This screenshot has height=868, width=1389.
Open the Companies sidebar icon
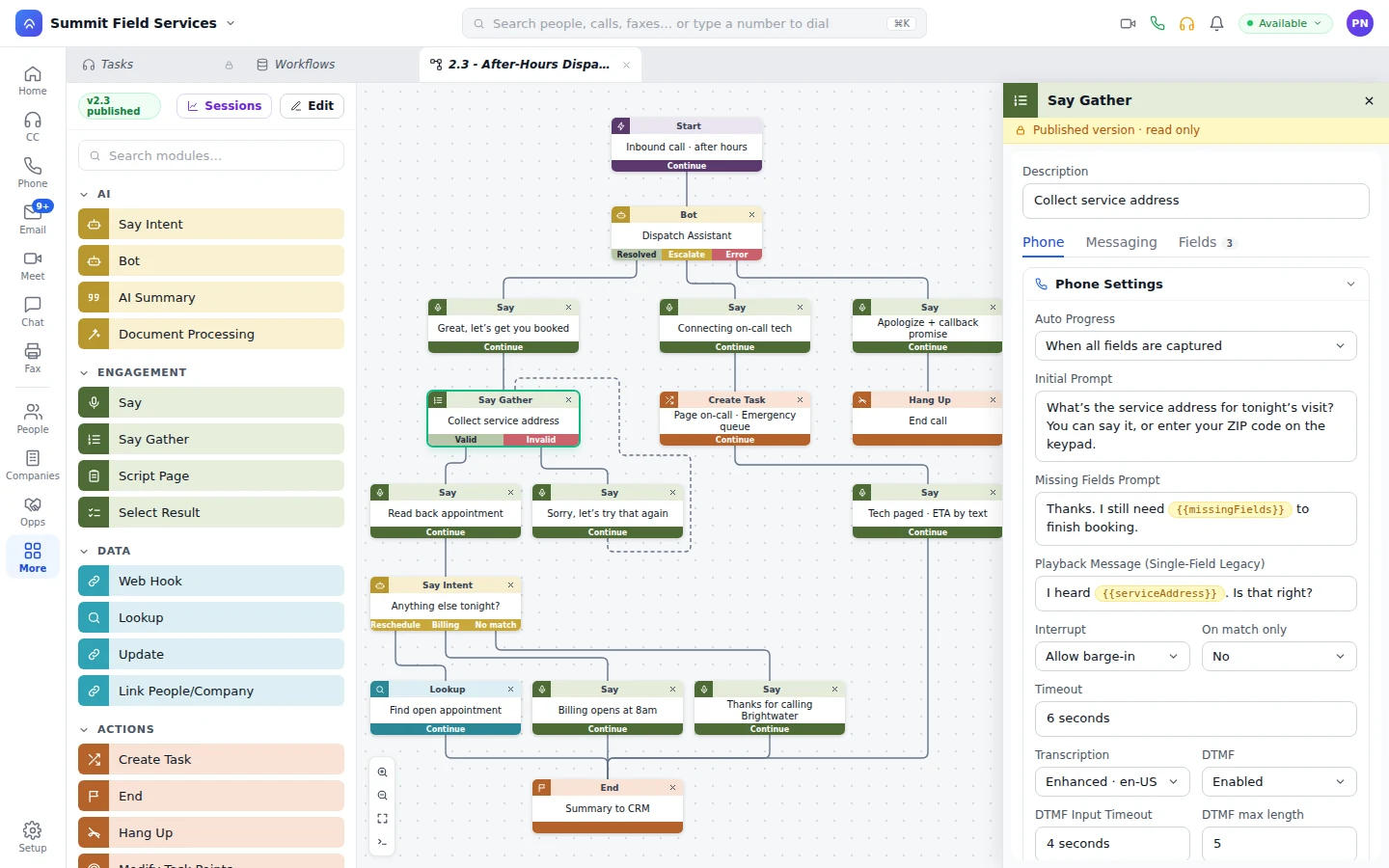tap(33, 465)
